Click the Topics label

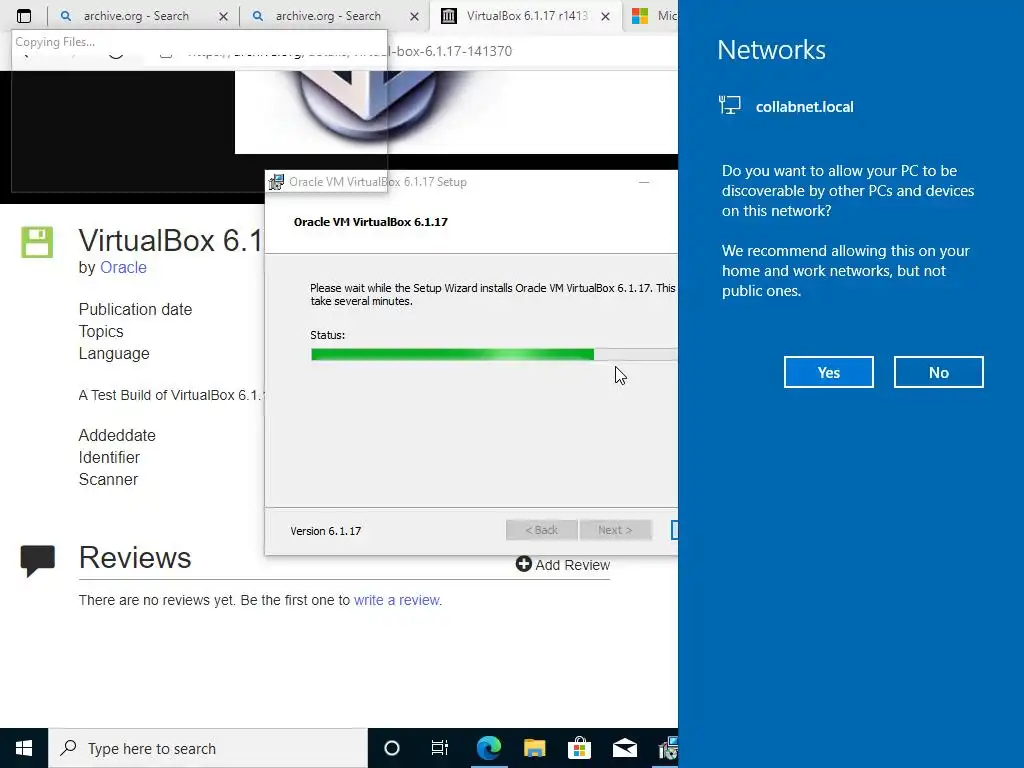click(x=101, y=331)
